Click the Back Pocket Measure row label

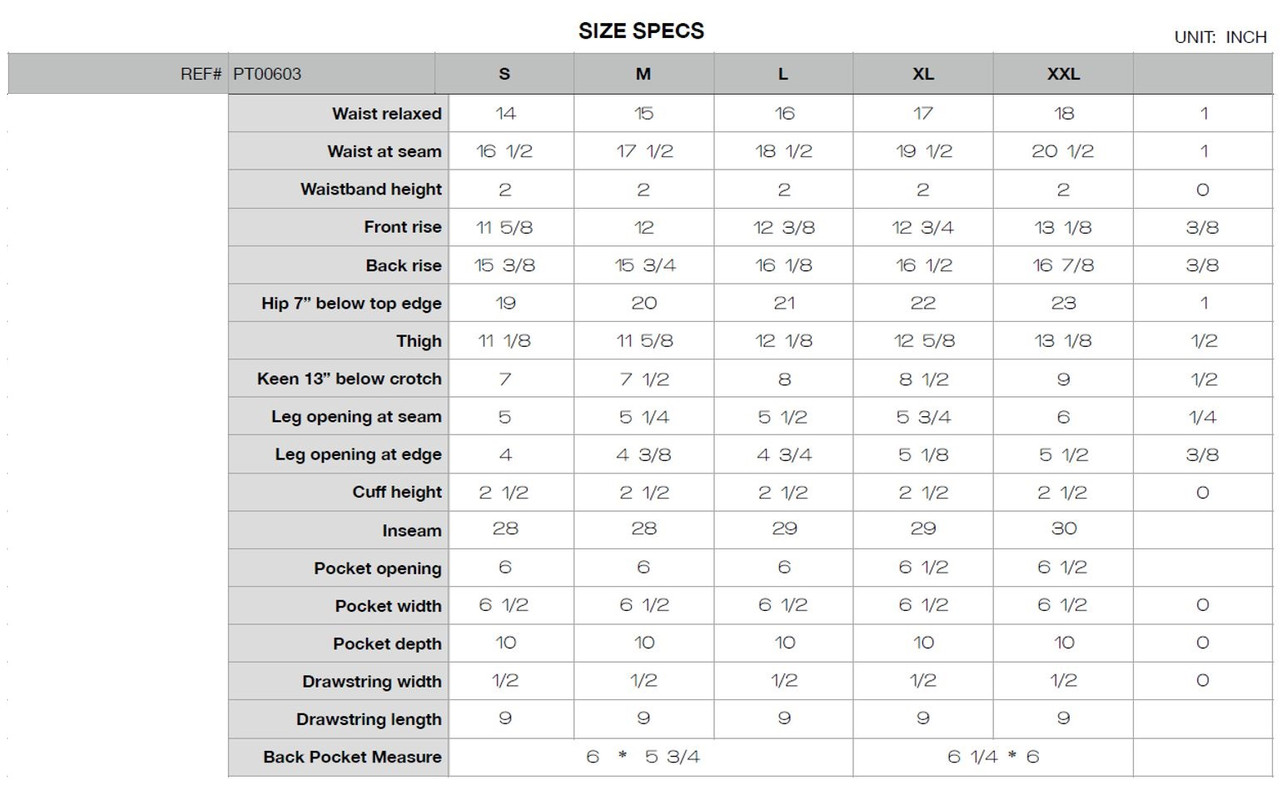352,758
